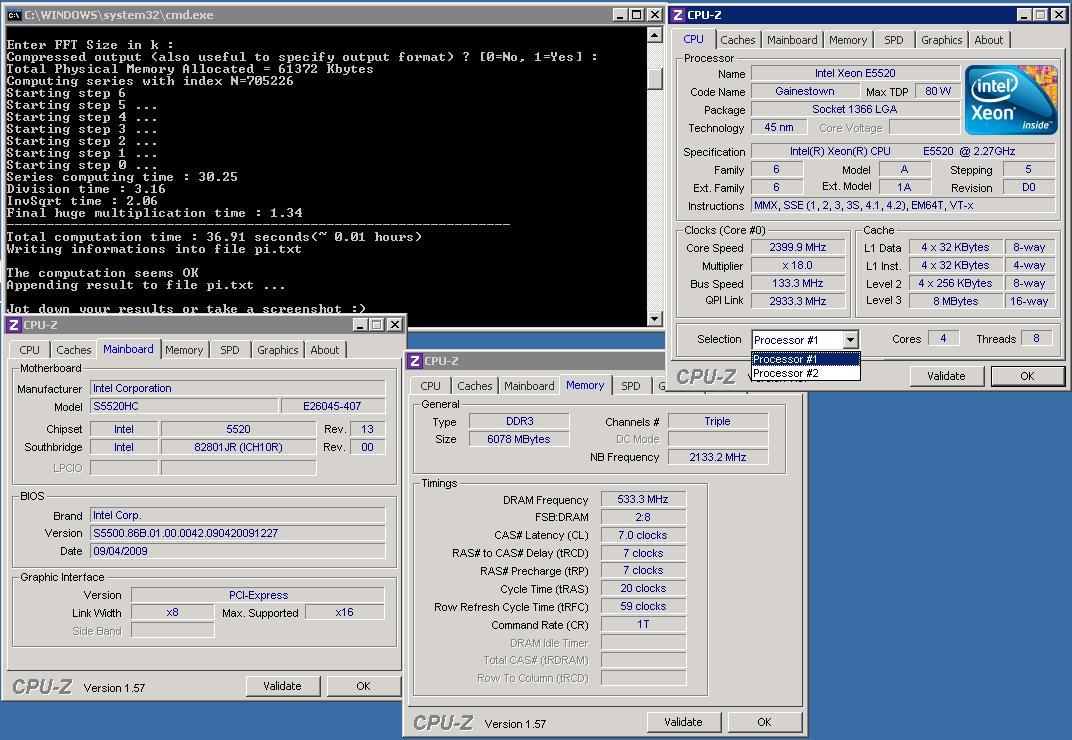Click Cycle Time tRAS value 20 clocks

(643, 588)
